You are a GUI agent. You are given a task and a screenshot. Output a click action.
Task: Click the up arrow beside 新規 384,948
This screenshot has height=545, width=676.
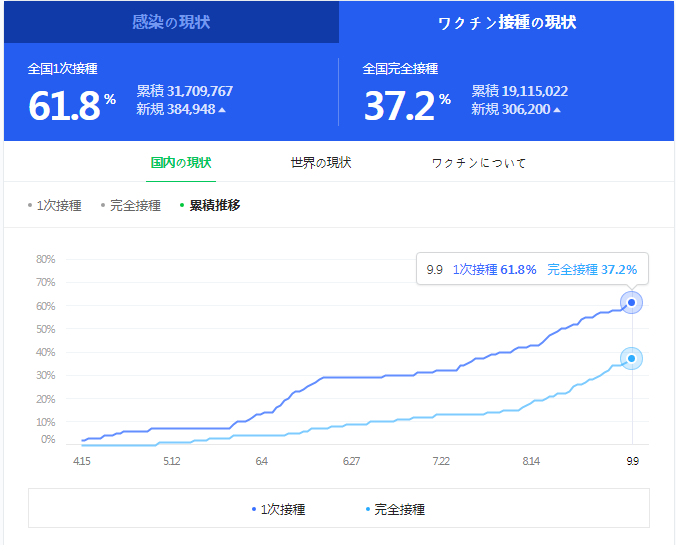pos(221,110)
